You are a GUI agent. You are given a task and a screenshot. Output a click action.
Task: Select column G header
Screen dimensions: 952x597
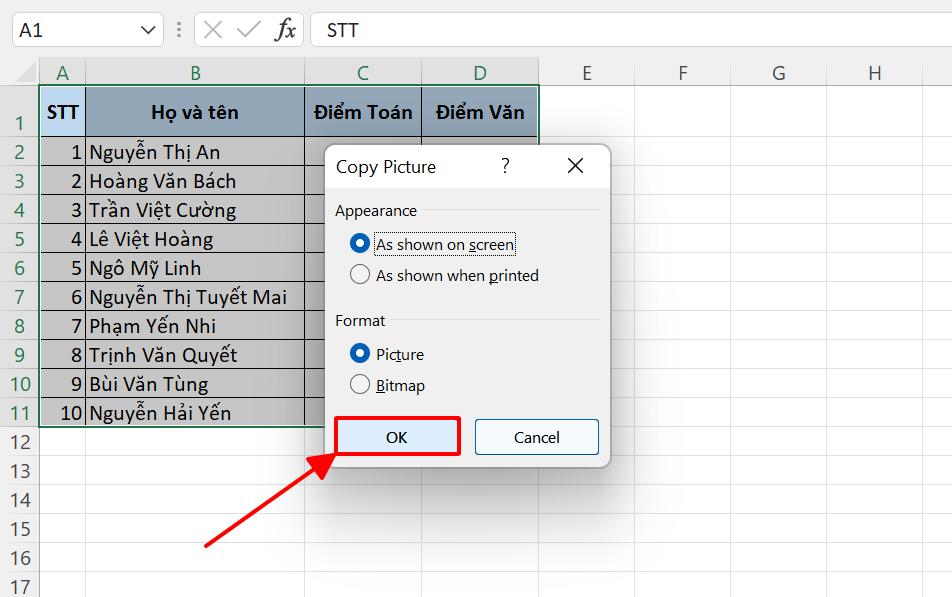(778, 73)
